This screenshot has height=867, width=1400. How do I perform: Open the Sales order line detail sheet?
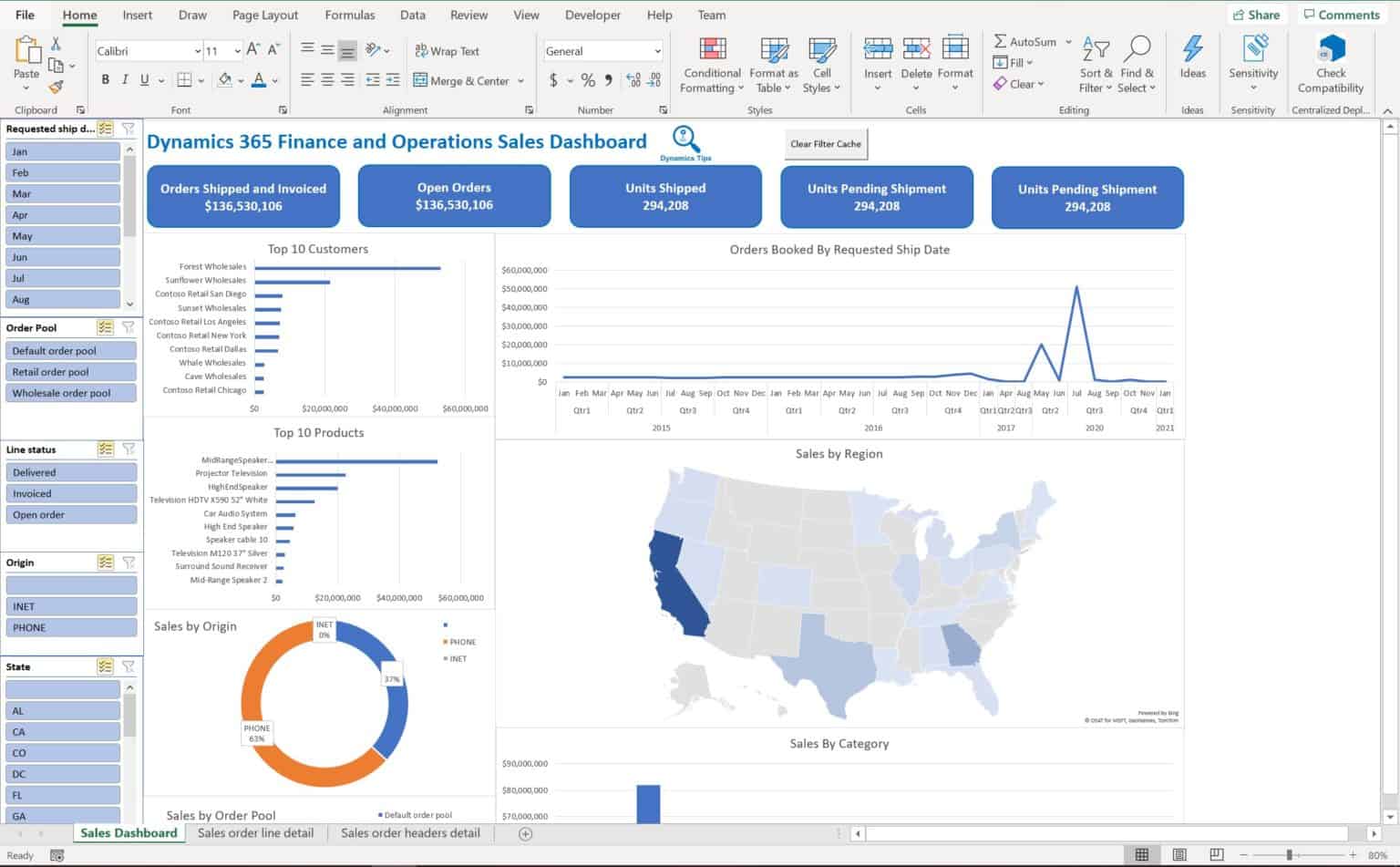point(256,832)
